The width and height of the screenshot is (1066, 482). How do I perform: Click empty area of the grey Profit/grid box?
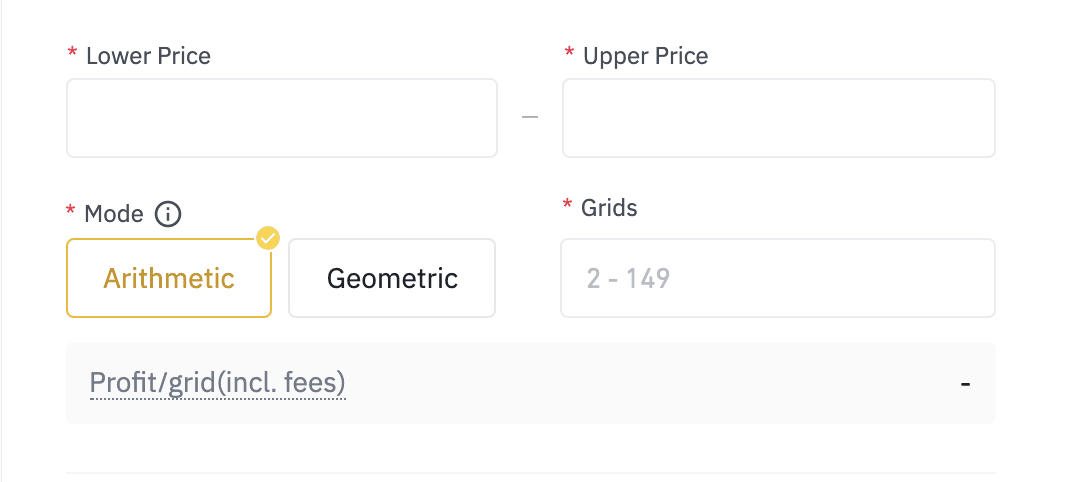pos(650,383)
